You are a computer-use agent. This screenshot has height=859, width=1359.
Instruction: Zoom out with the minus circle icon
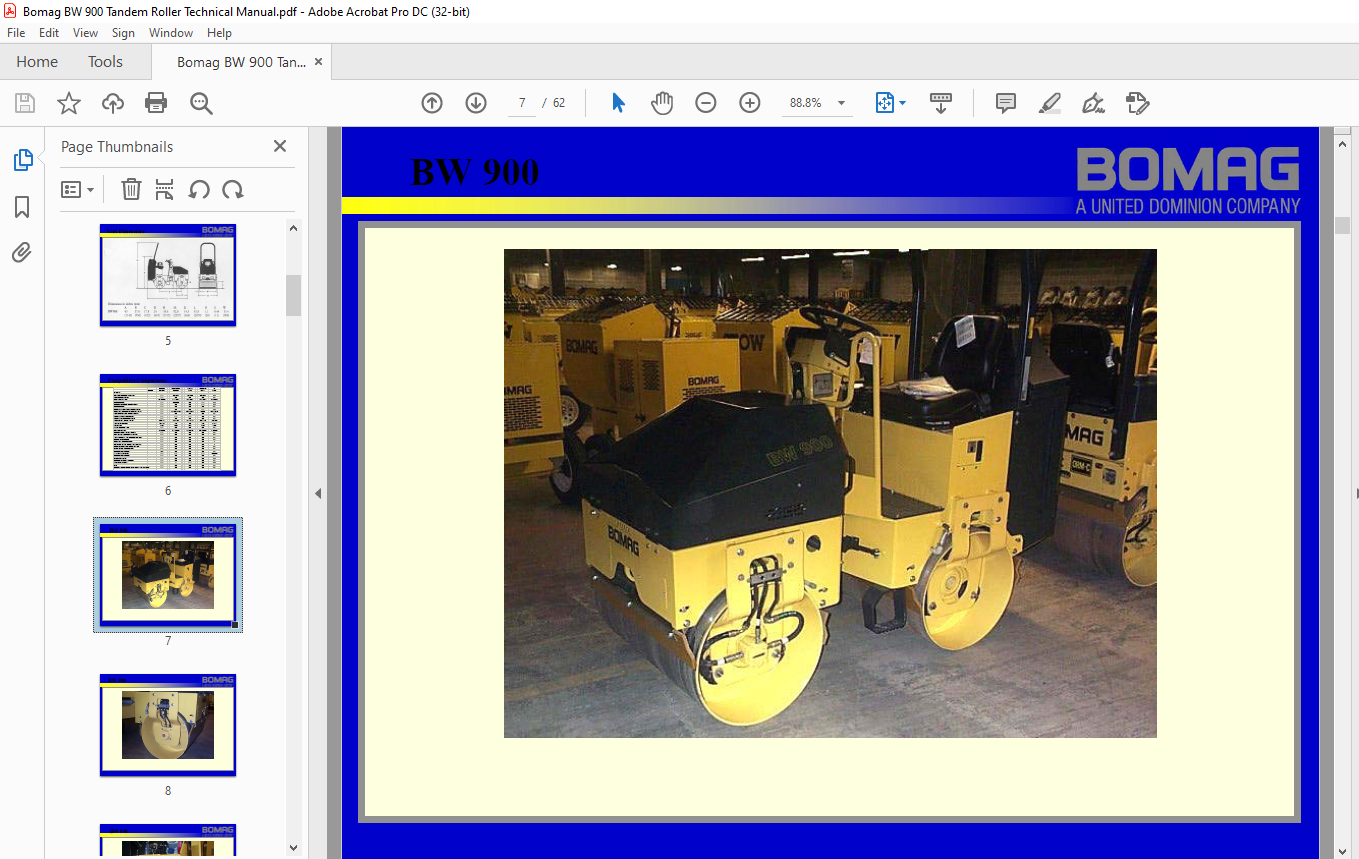point(706,103)
